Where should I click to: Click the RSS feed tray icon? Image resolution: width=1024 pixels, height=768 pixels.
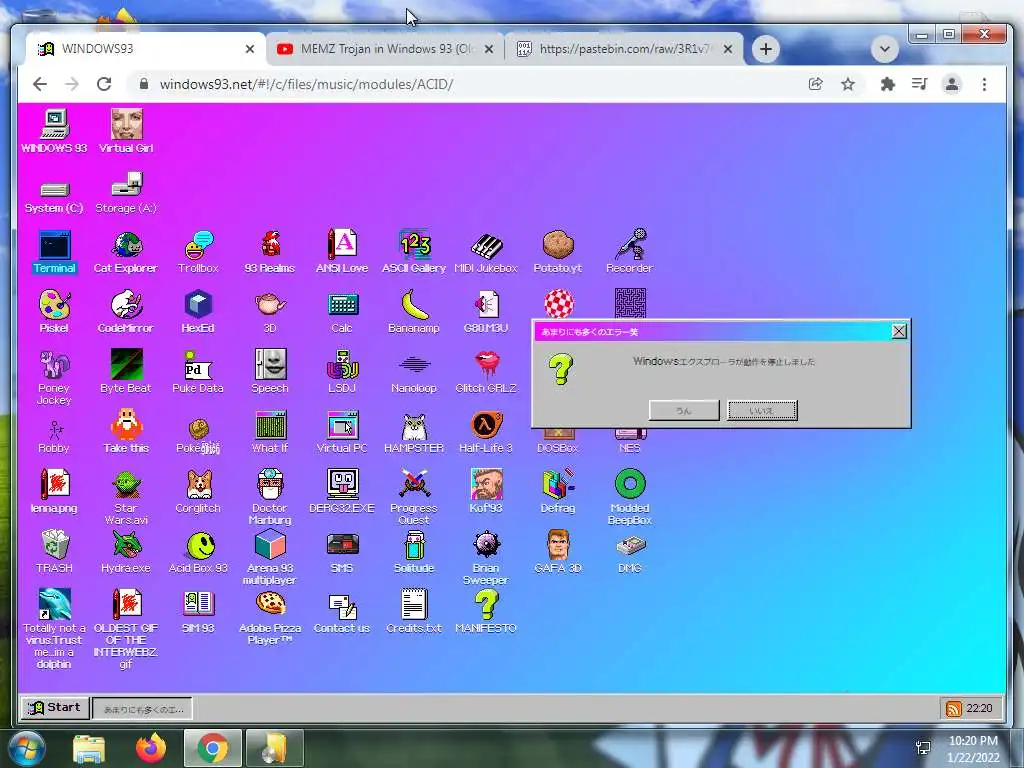[x=953, y=709]
